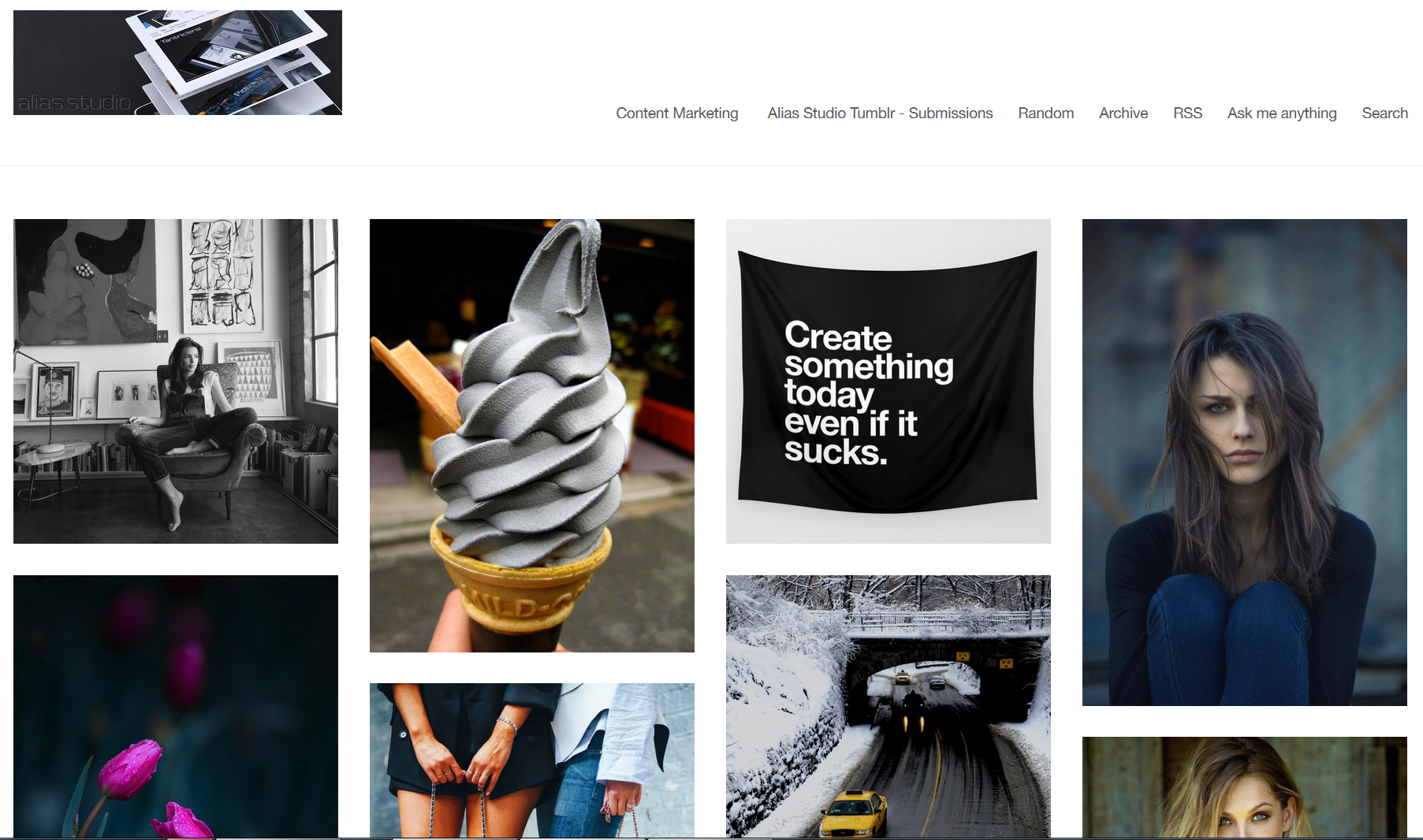This screenshot has width=1423, height=840.
Task: Click the alias studio logo banner
Action: tap(177, 62)
